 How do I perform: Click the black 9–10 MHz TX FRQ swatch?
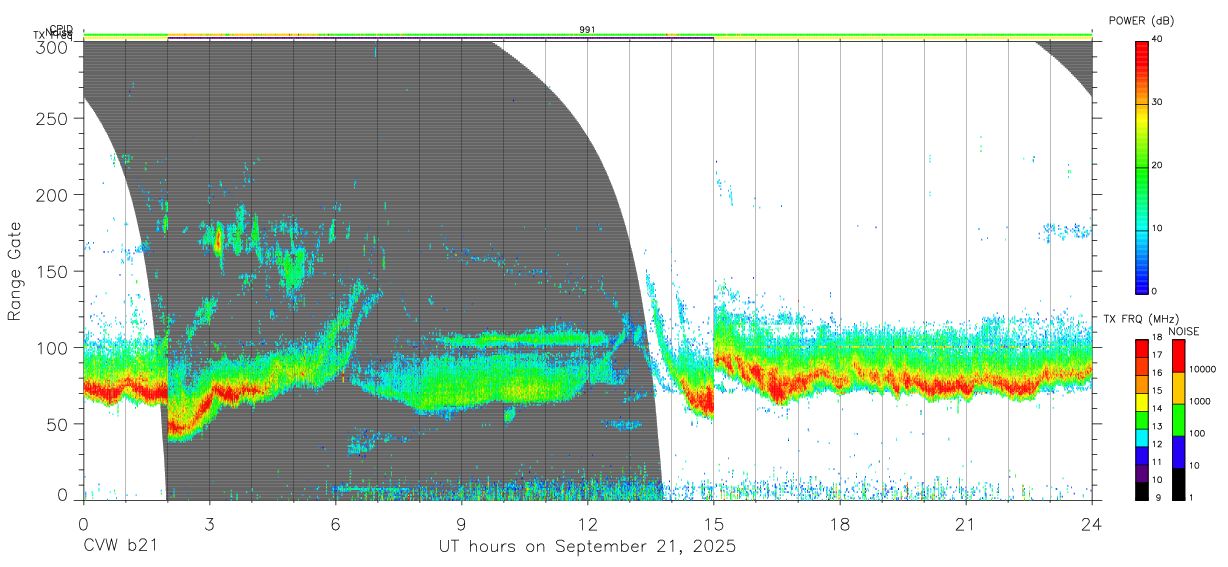click(x=1141, y=490)
